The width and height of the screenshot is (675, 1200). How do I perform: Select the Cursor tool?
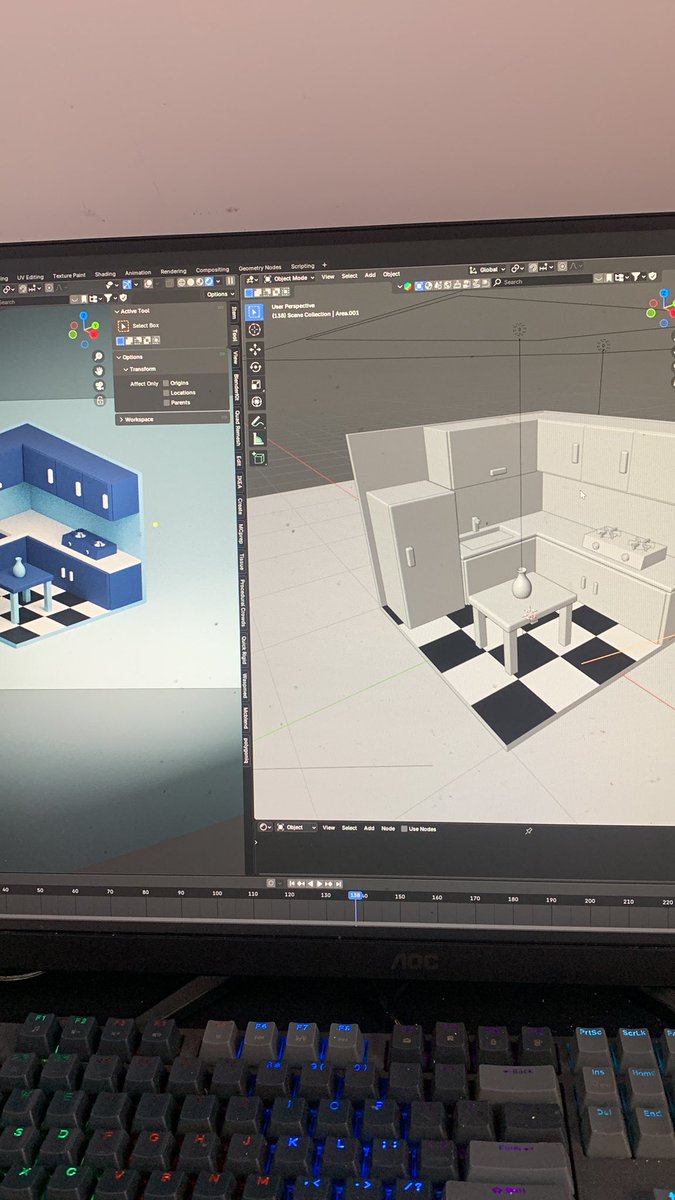tap(255, 330)
